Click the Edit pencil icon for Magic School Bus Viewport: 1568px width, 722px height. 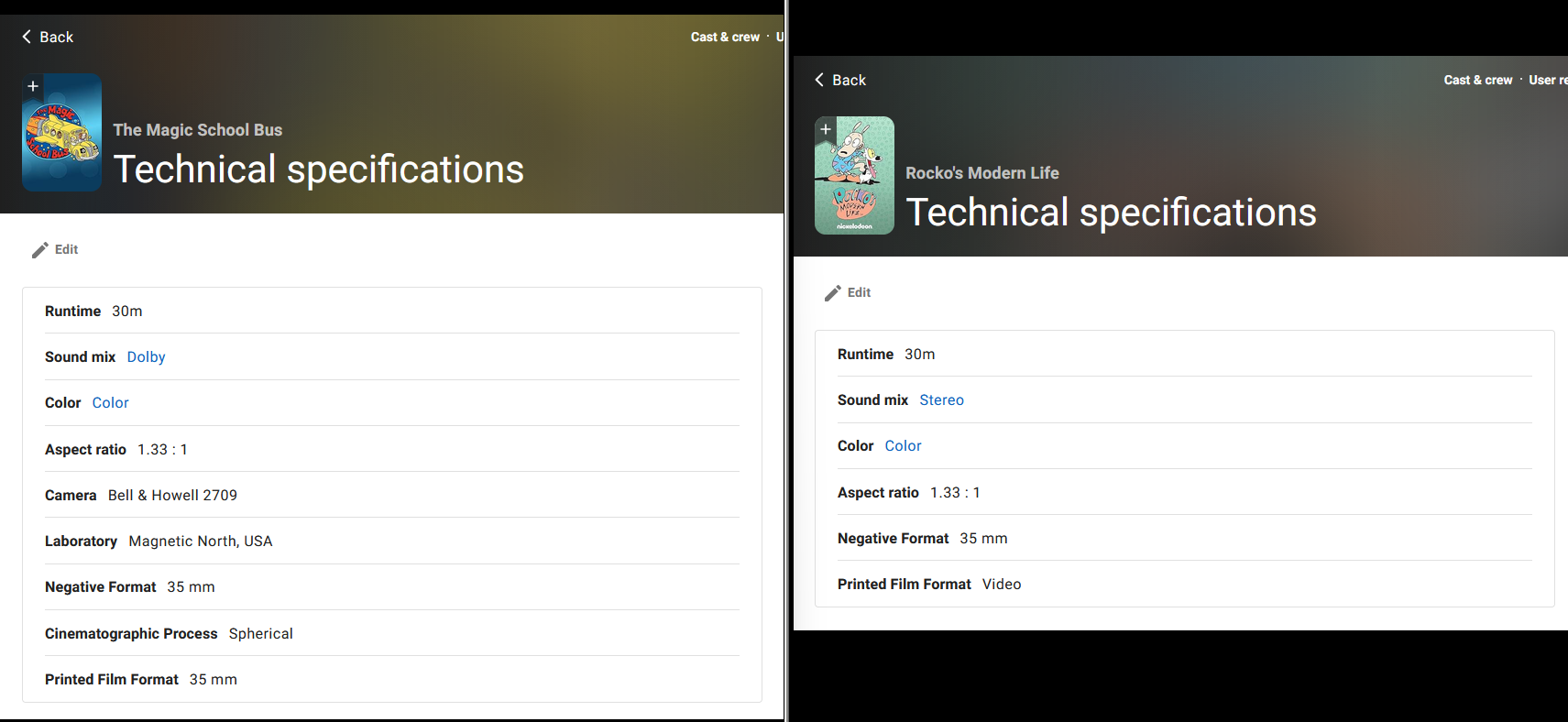40,250
